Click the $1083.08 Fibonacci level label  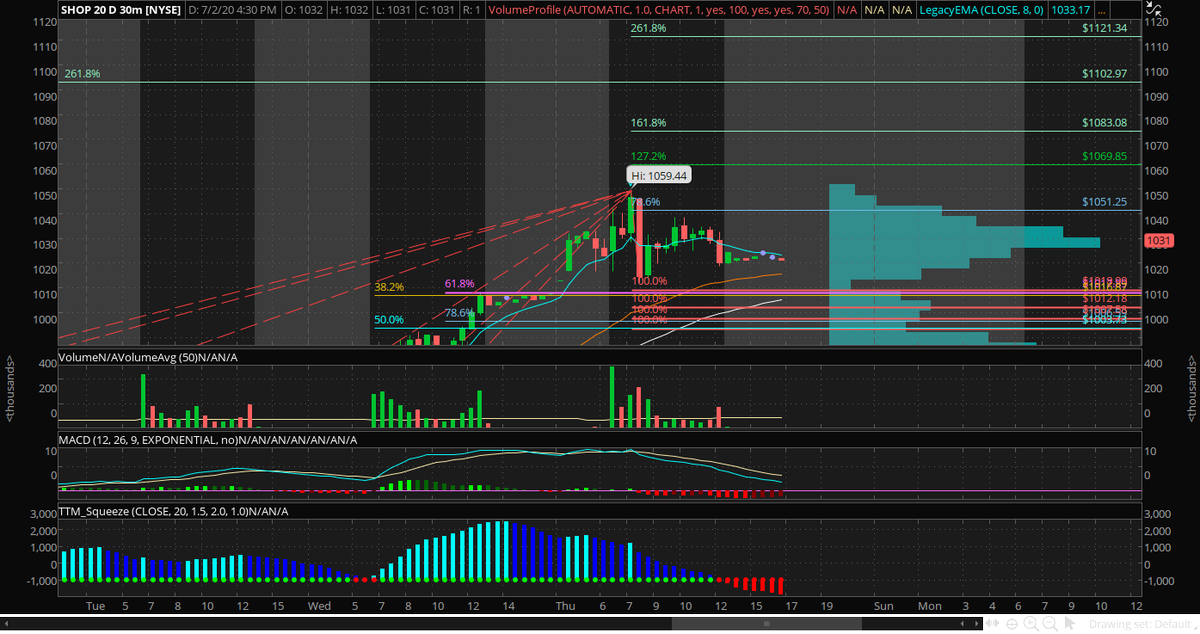(1104, 123)
